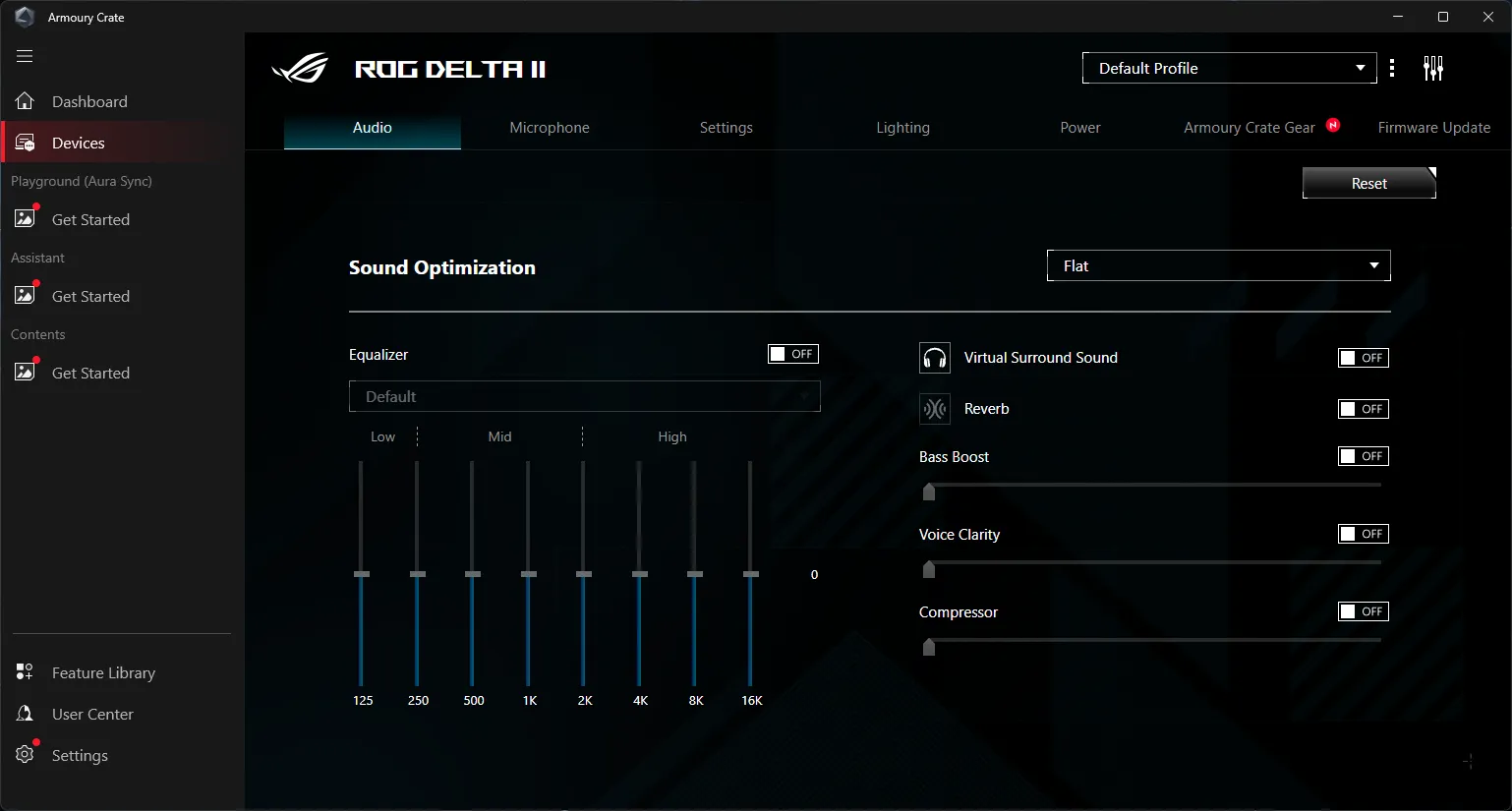Click the 500 Hz equalizer slider handle

(473, 574)
